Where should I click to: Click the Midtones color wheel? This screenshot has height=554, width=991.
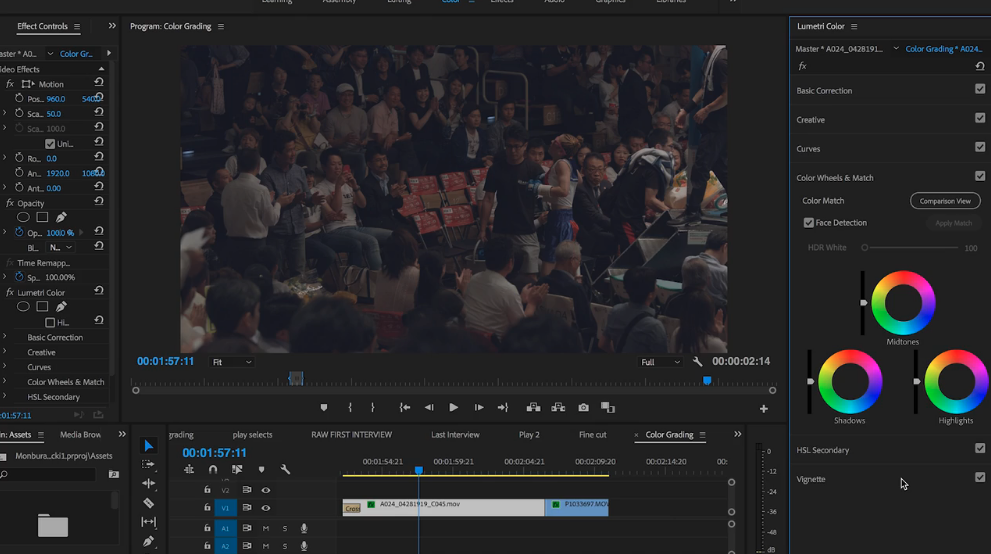pos(903,303)
